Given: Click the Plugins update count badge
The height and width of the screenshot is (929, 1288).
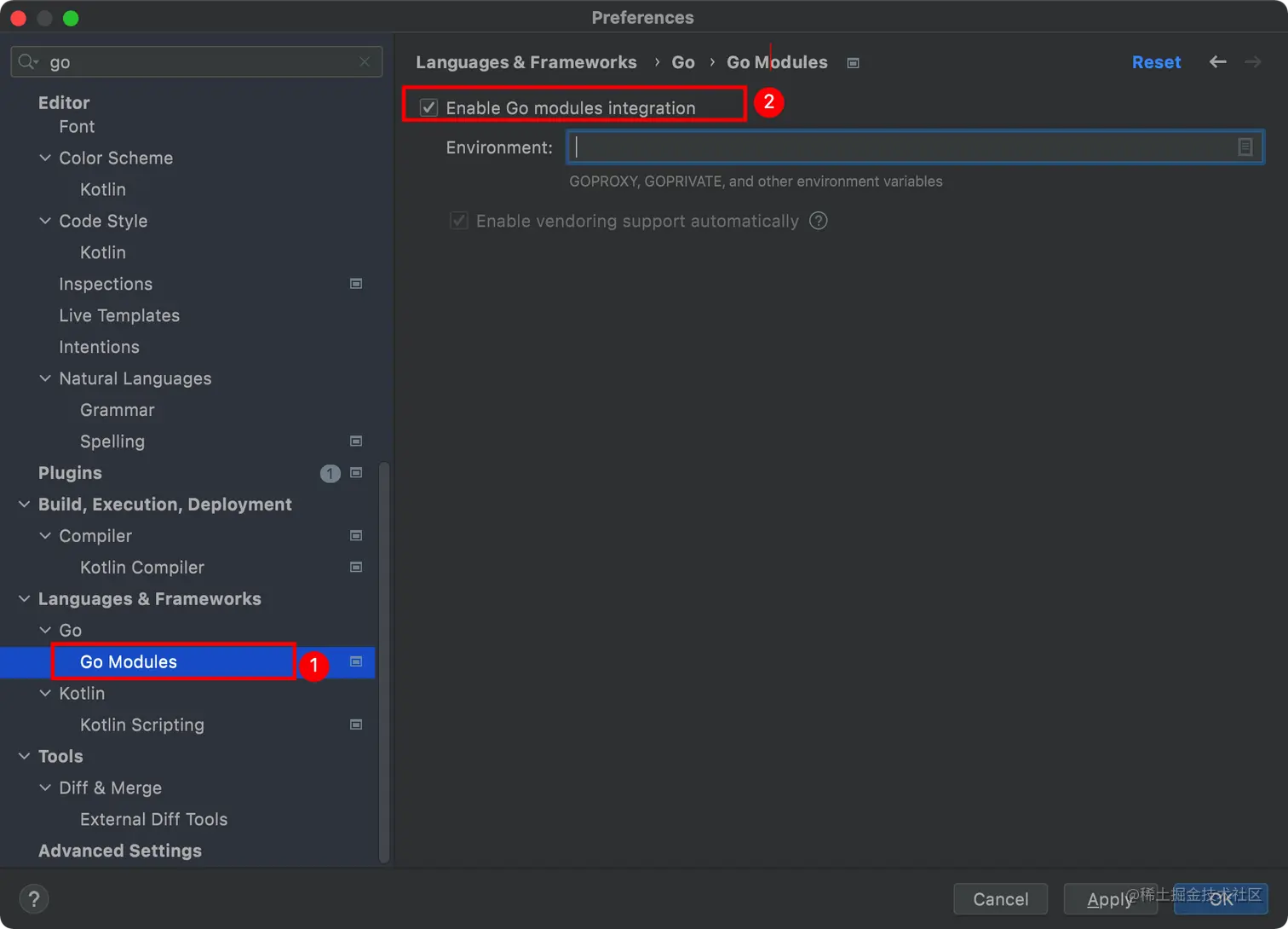Looking at the screenshot, I should [331, 473].
